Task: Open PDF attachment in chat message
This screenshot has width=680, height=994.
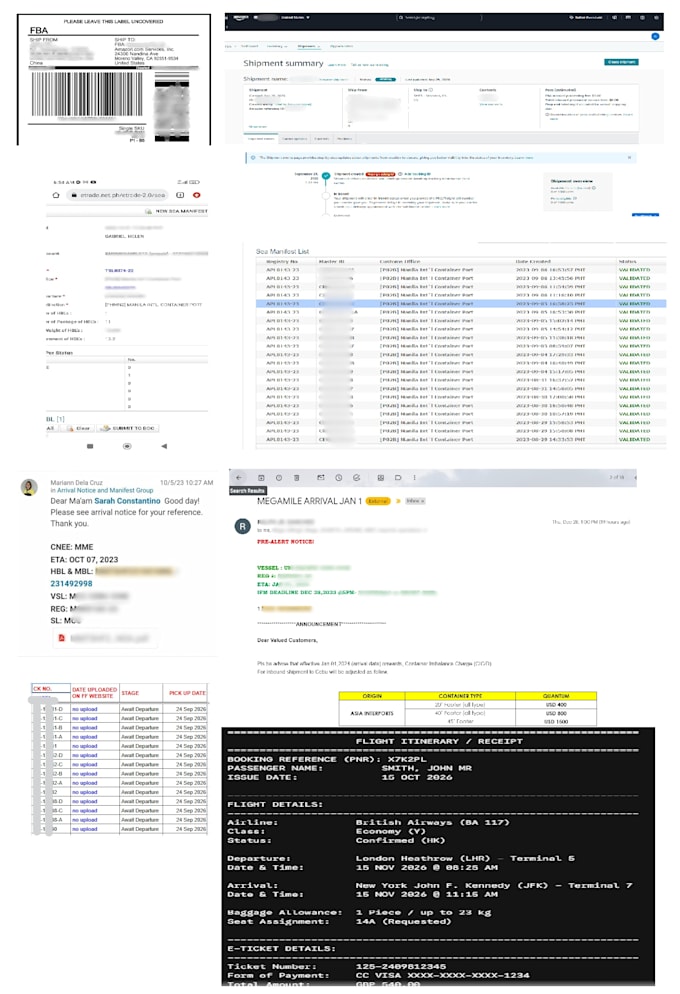Action: point(106,638)
